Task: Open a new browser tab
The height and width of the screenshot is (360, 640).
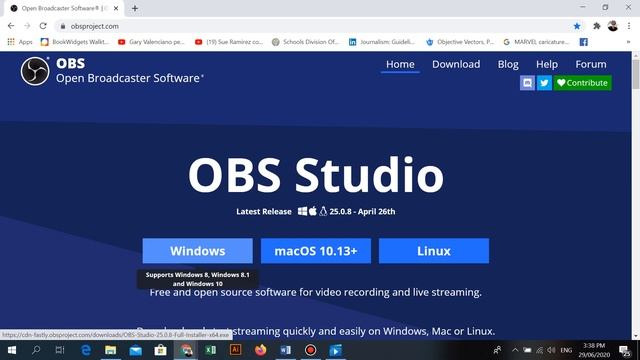Action: tap(135, 8)
